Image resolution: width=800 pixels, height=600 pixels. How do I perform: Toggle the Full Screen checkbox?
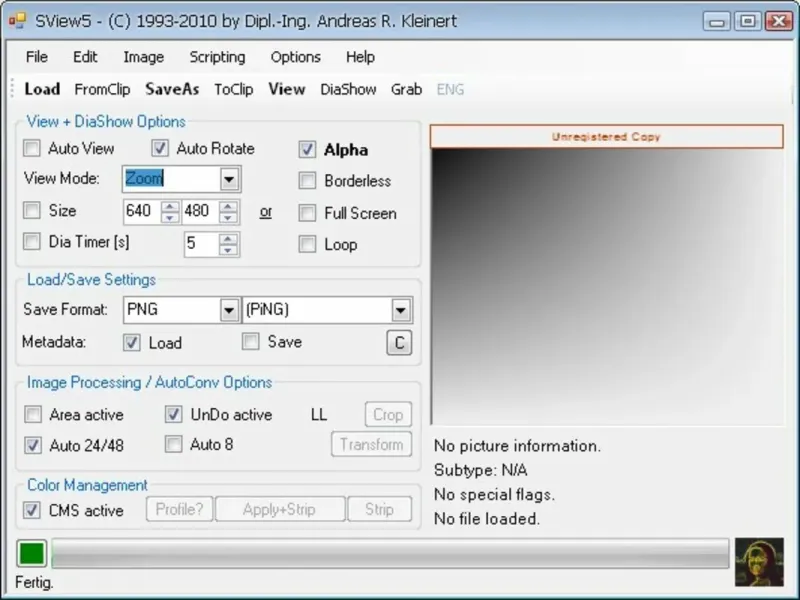[x=307, y=213]
